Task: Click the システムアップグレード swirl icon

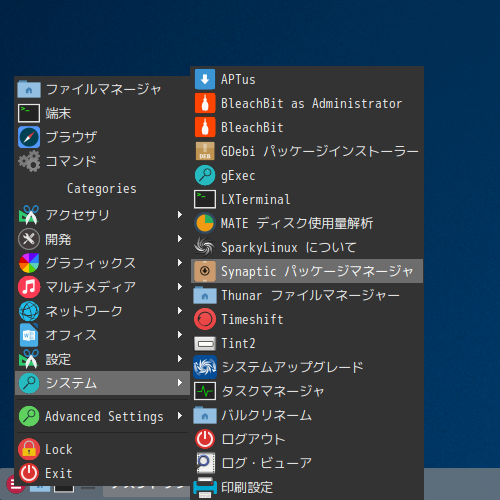Action: (205, 367)
